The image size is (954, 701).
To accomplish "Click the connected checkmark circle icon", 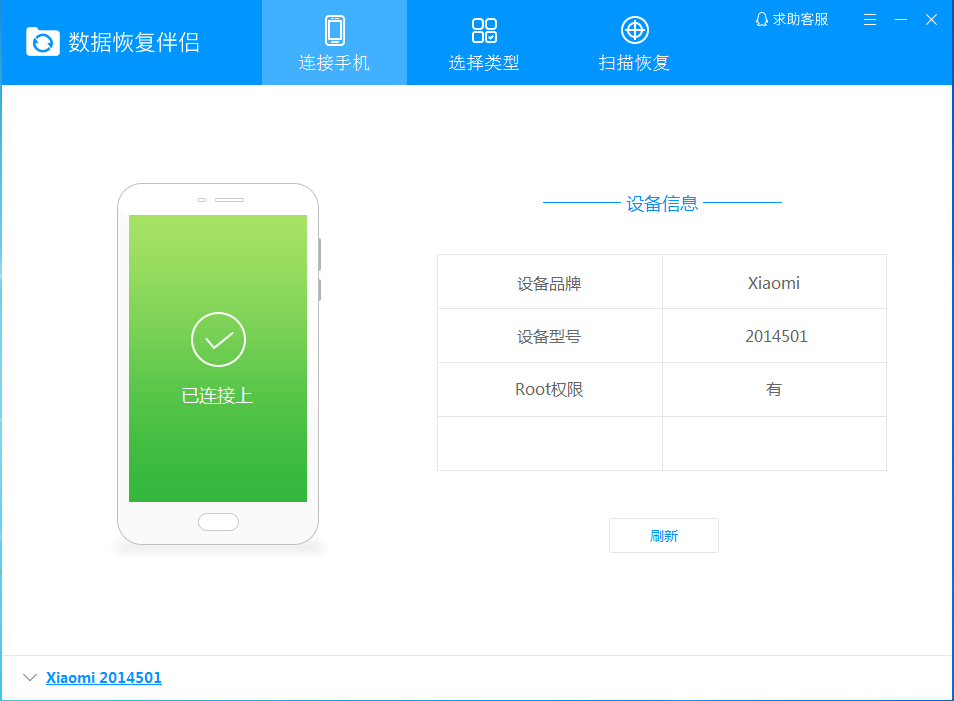I will [218, 340].
